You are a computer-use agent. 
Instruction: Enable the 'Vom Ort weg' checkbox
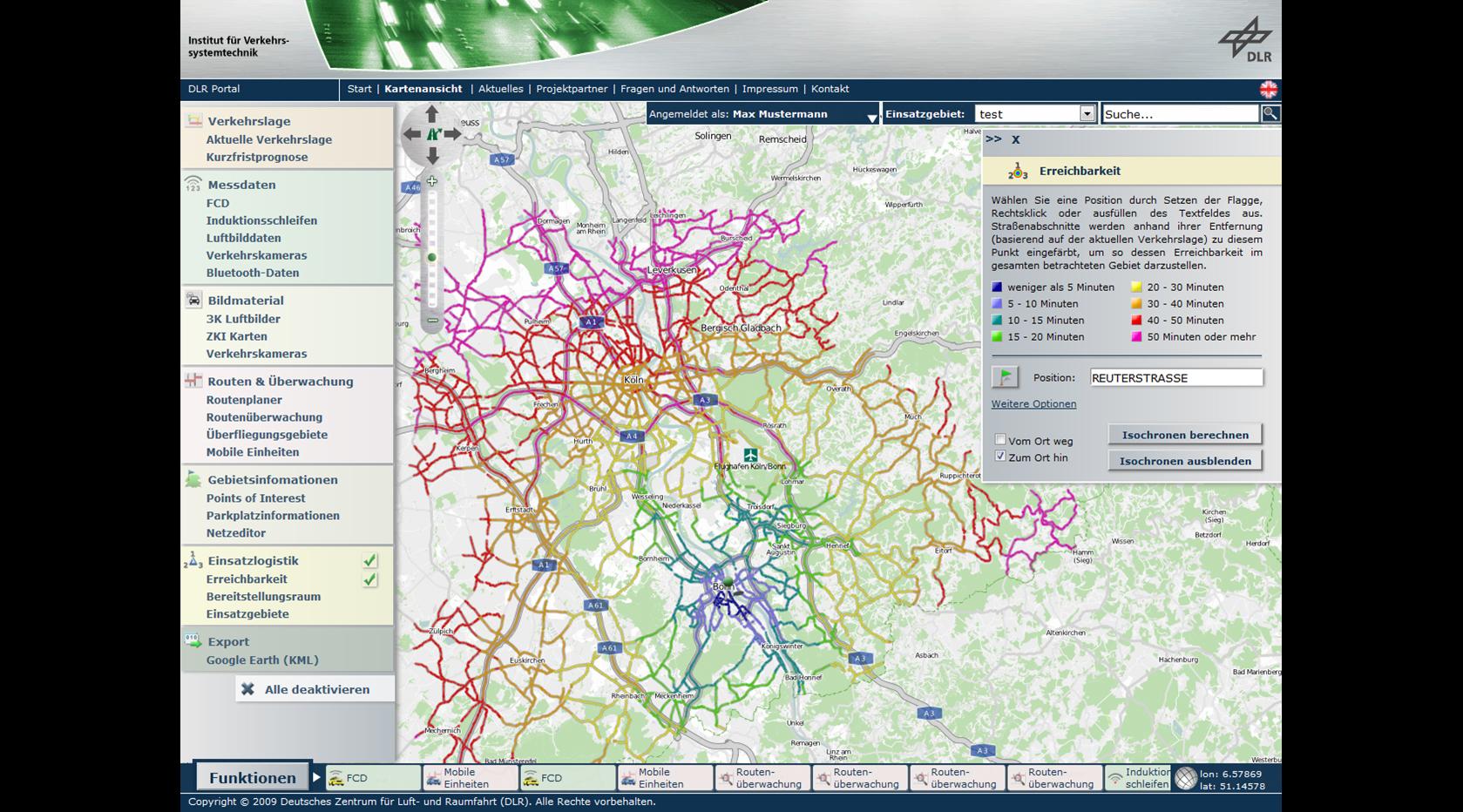coord(1000,440)
